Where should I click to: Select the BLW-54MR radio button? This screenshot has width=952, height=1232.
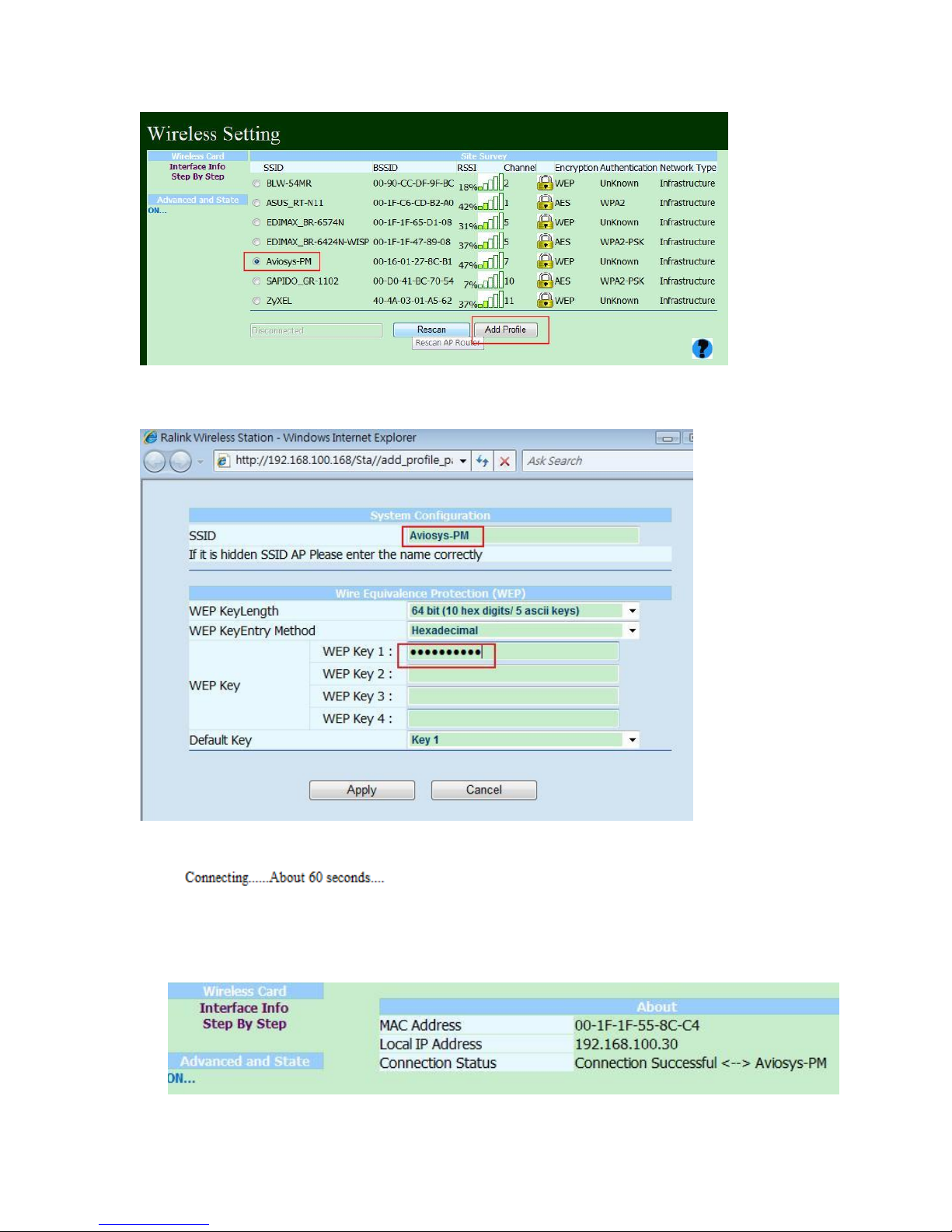click(256, 183)
